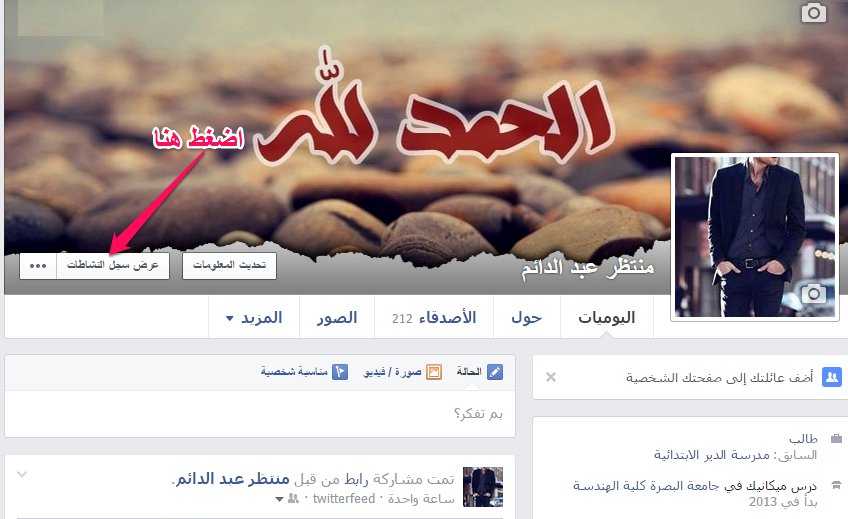The height and width of the screenshot is (519, 848).
Task: Open the الأصدقاء friends tab
Action: pos(434,317)
